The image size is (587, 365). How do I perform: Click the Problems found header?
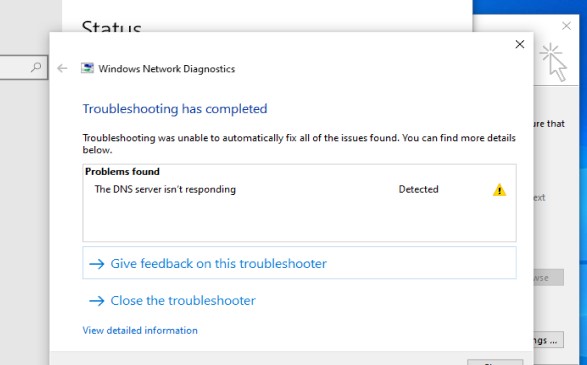coord(122,171)
